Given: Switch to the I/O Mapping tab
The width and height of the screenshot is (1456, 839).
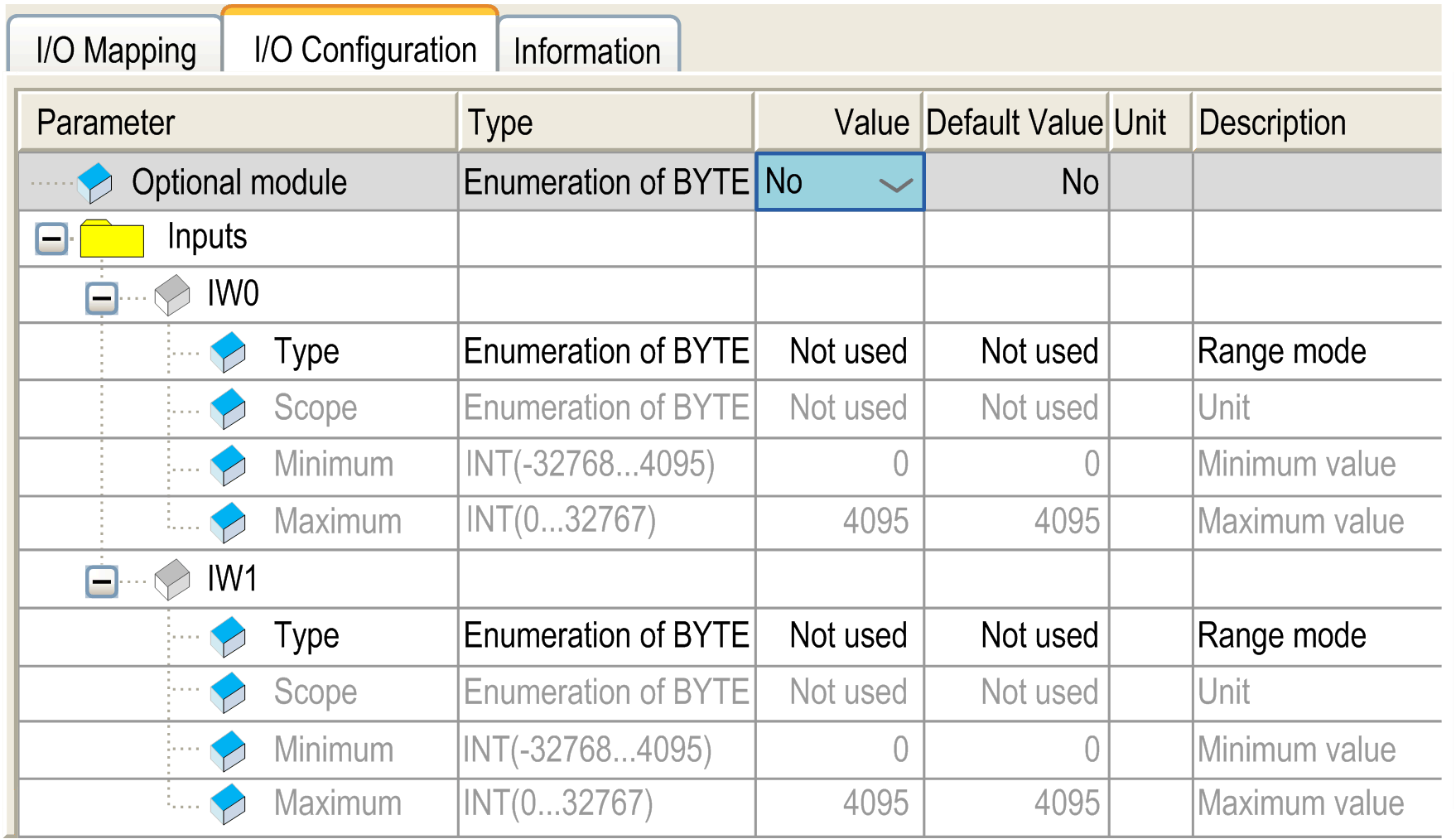Looking at the screenshot, I should pos(116,51).
